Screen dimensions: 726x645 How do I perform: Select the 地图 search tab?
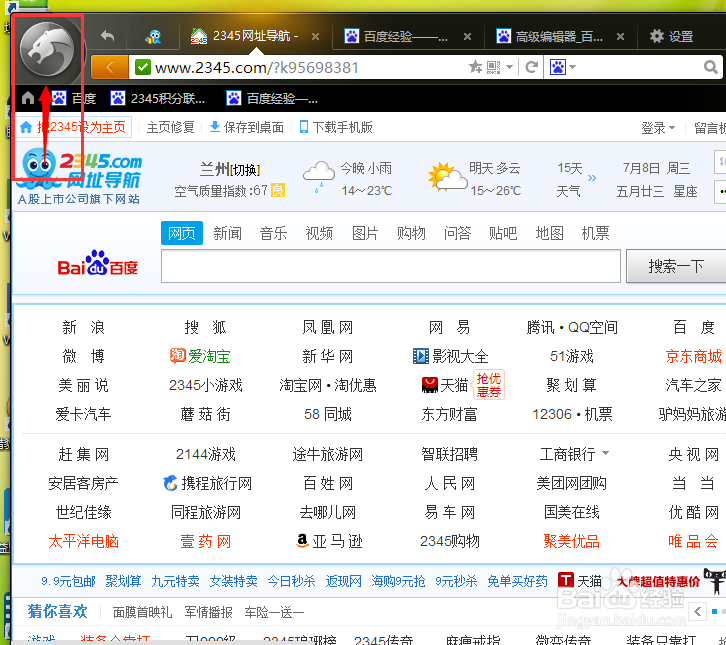point(549,233)
